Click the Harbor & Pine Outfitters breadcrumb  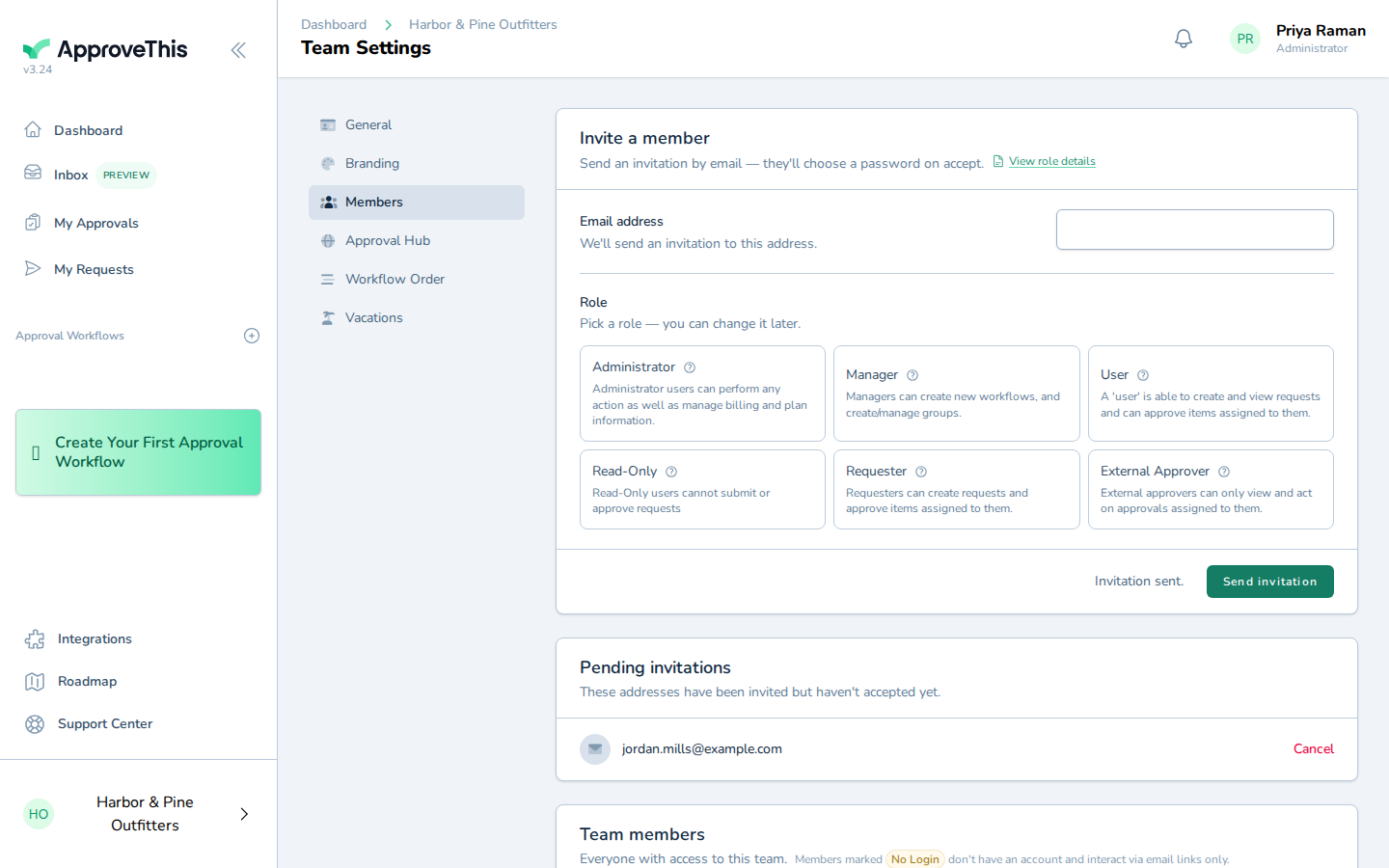click(x=483, y=24)
